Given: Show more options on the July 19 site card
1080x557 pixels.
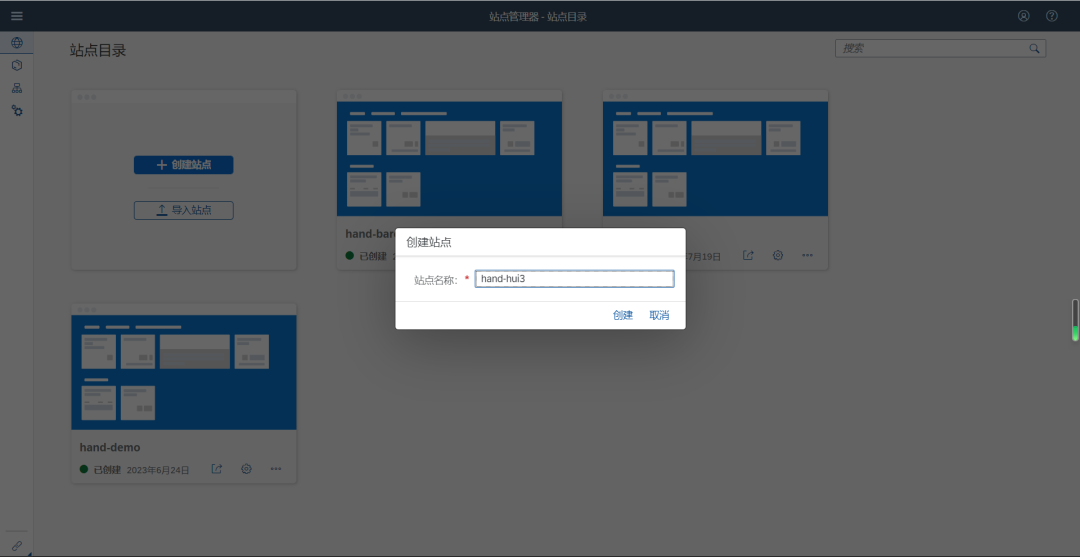Looking at the screenshot, I should pos(807,255).
